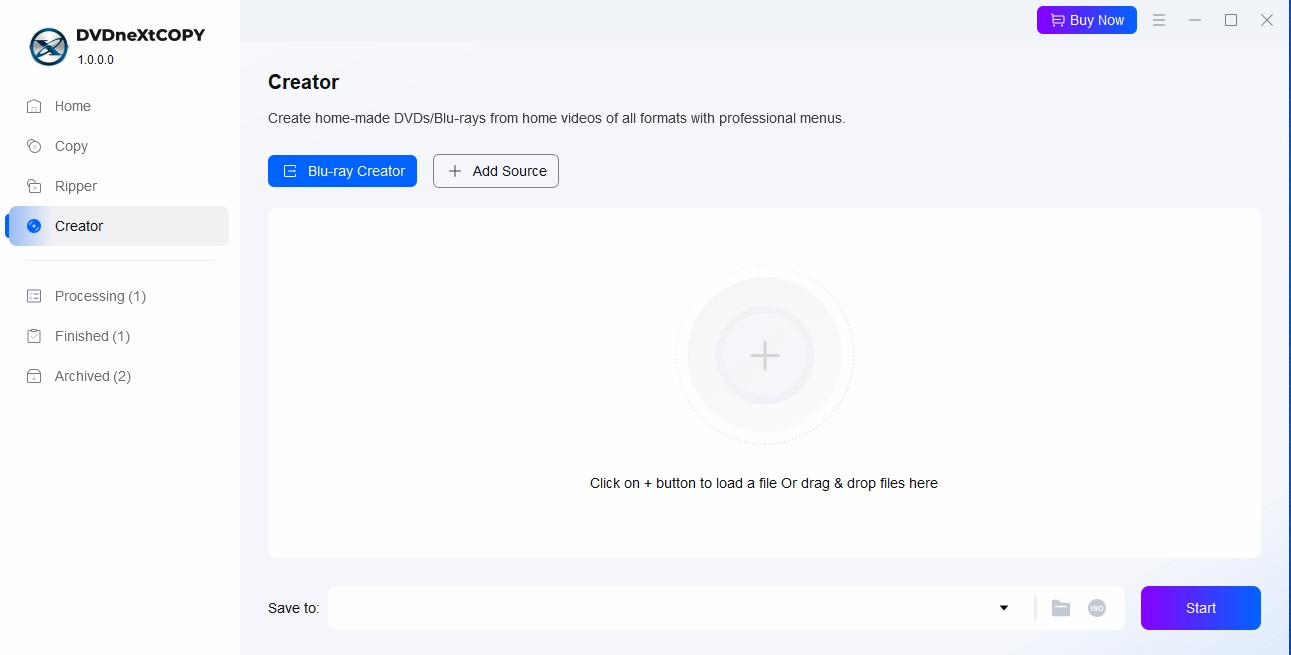Expand the Save to dropdown arrow
Viewport: 1291px width, 655px height.
(1004, 608)
